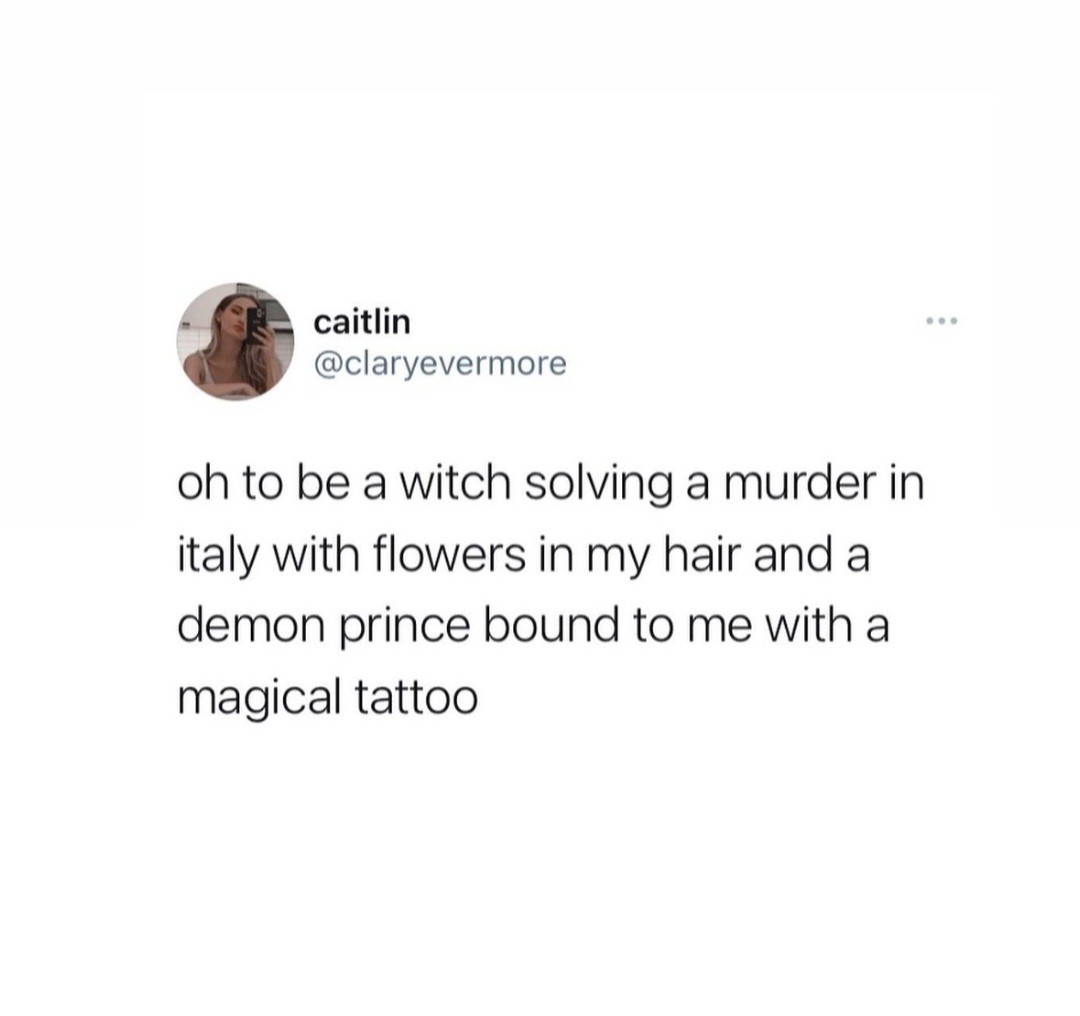Click the words "magical tattoo"
The height and width of the screenshot is (1016, 1080).
pyautogui.click(x=328, y=700)
